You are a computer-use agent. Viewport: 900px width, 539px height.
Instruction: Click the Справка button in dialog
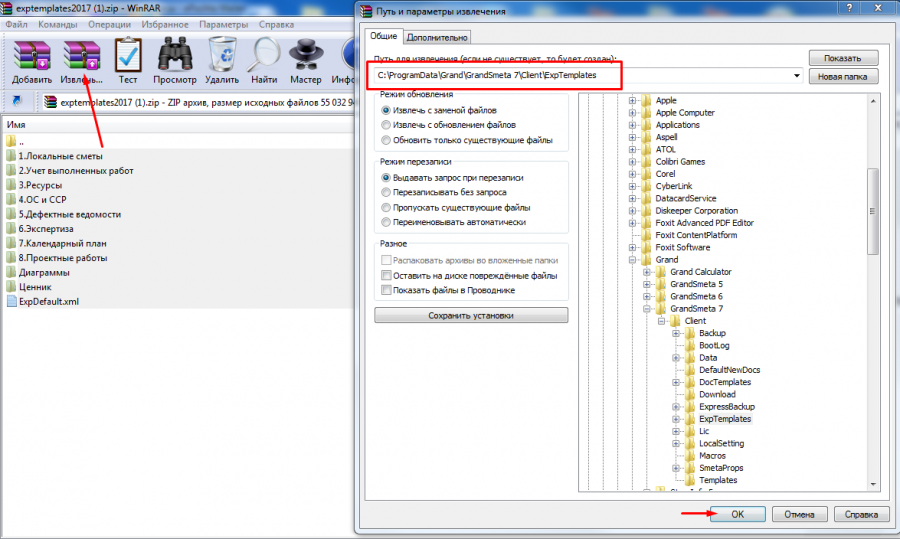(862, 514)
